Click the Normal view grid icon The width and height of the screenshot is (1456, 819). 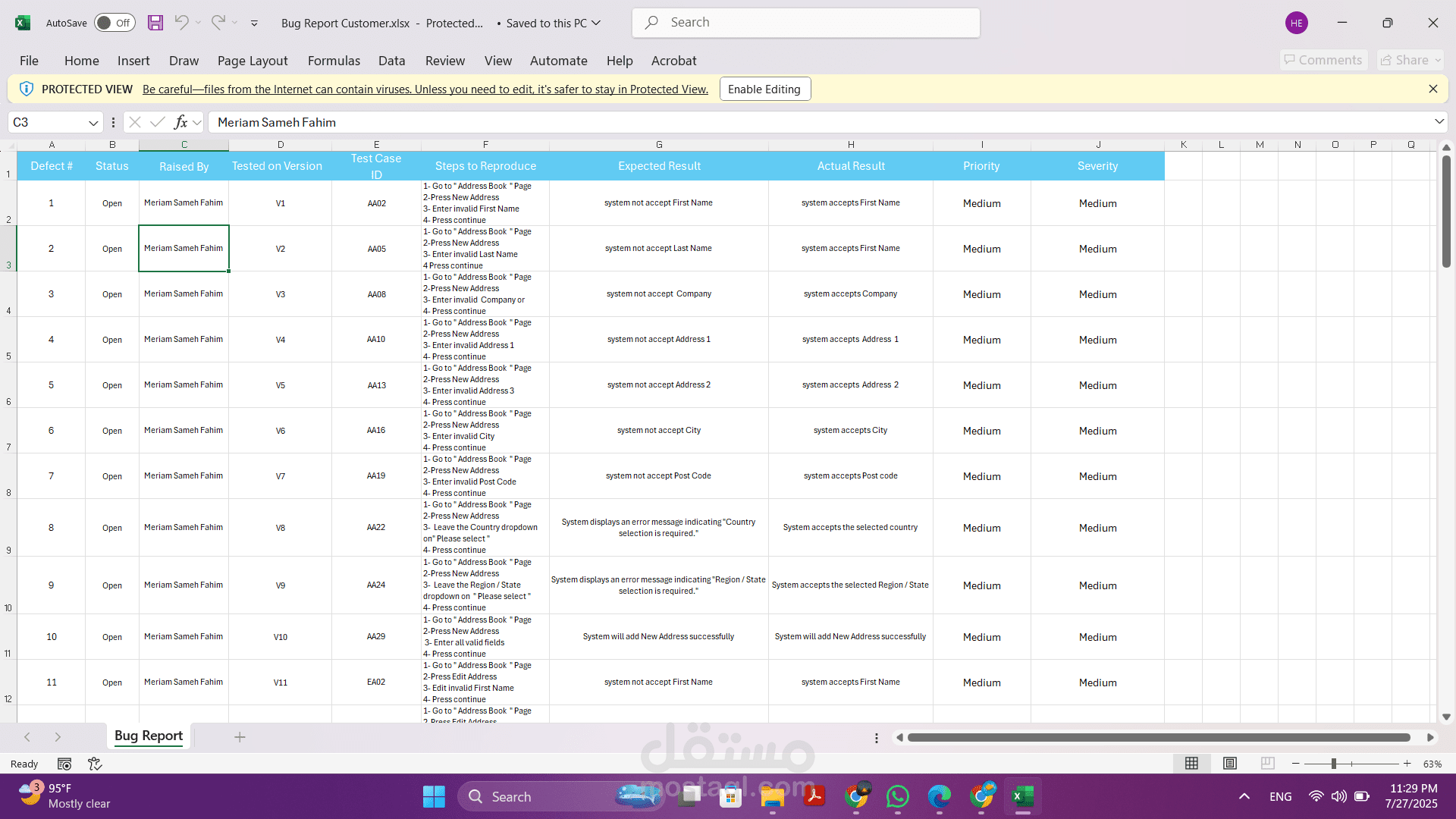click(1192, 764)
